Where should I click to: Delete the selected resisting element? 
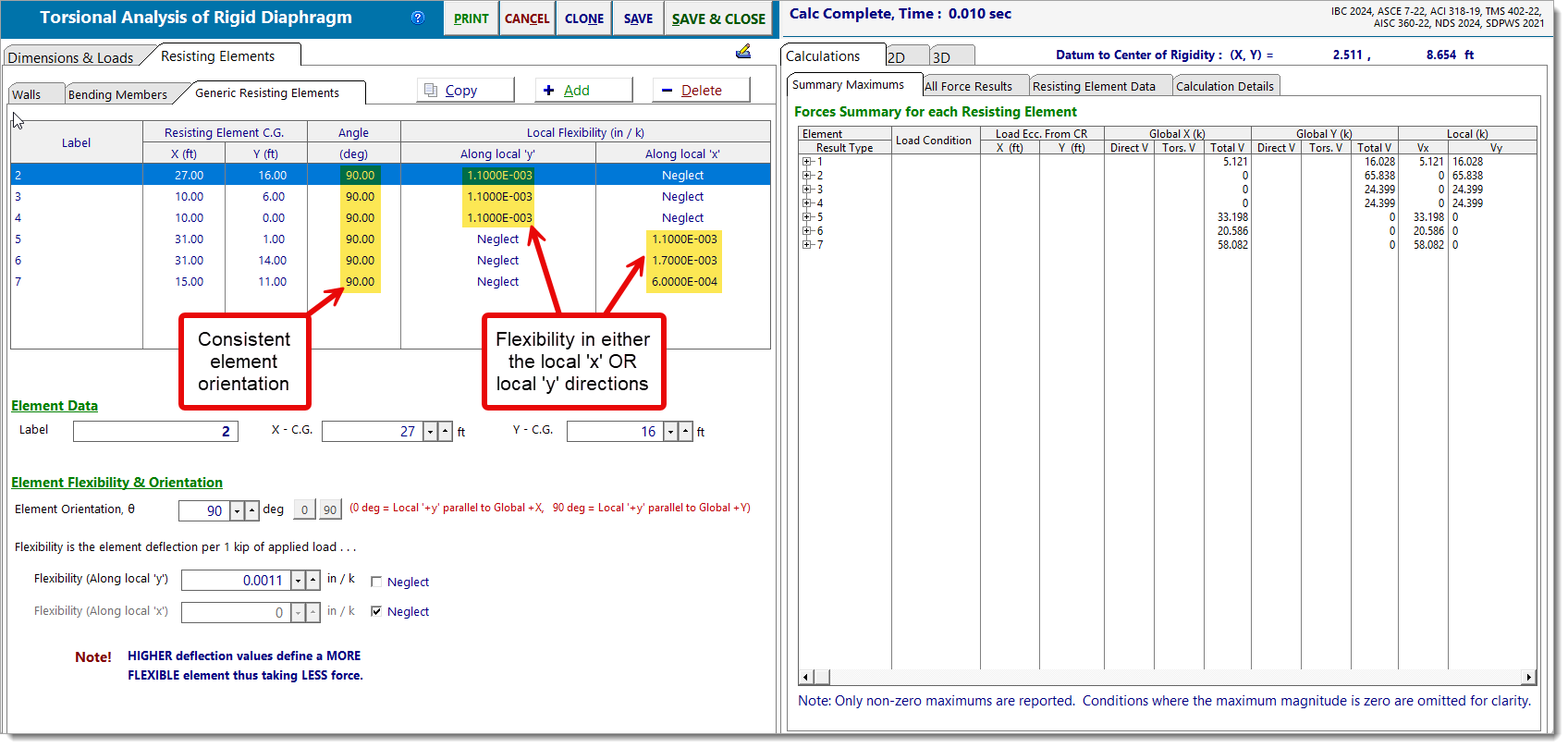pyautogui.click(x=701, y=90)
